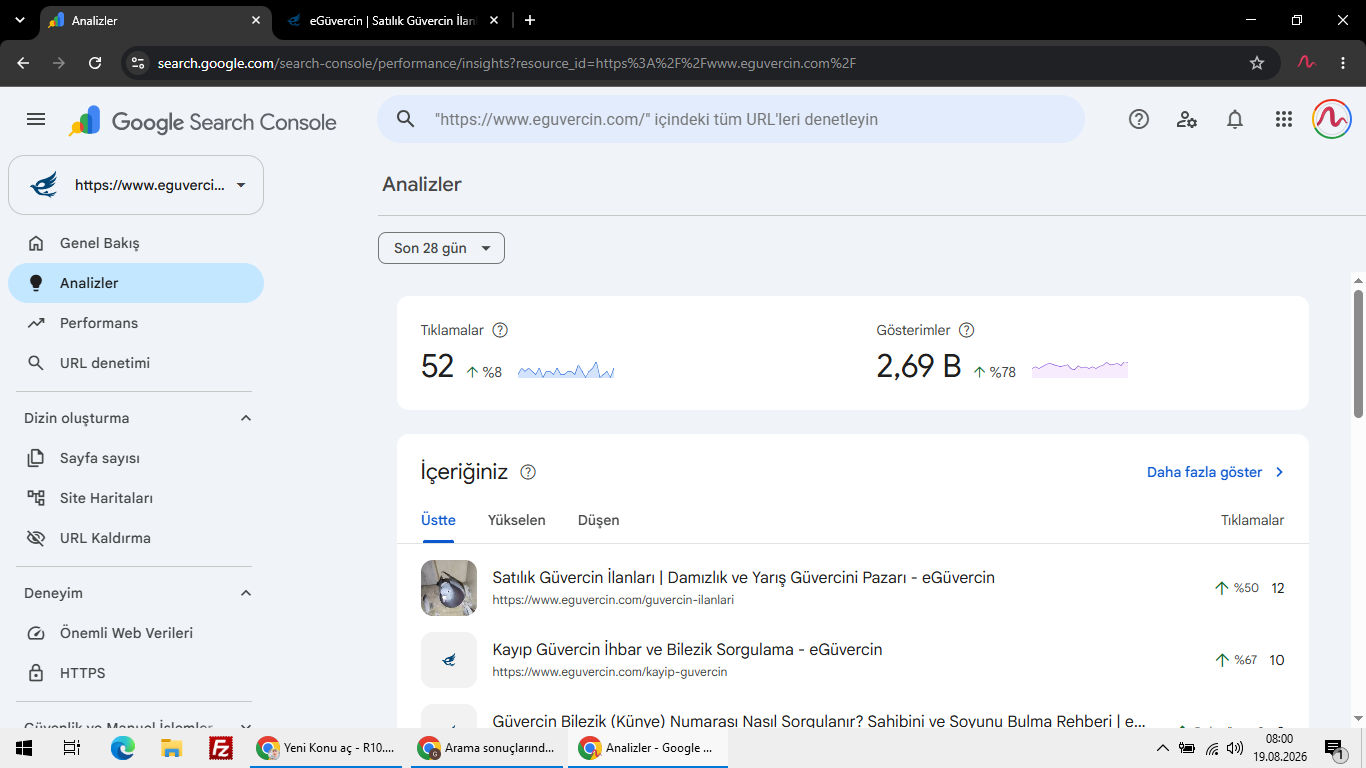The height and width of the screenshot is (768, 1366).
Task: Click the guvercin-ilanlari pigeon thumbnail
Action: tap(449, 588)
